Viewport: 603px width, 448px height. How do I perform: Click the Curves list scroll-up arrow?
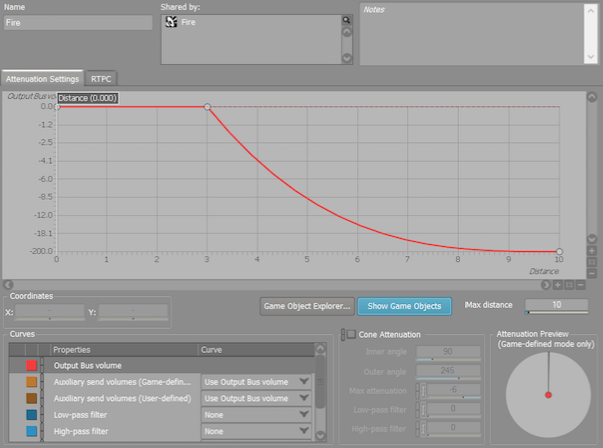point(320,349)
